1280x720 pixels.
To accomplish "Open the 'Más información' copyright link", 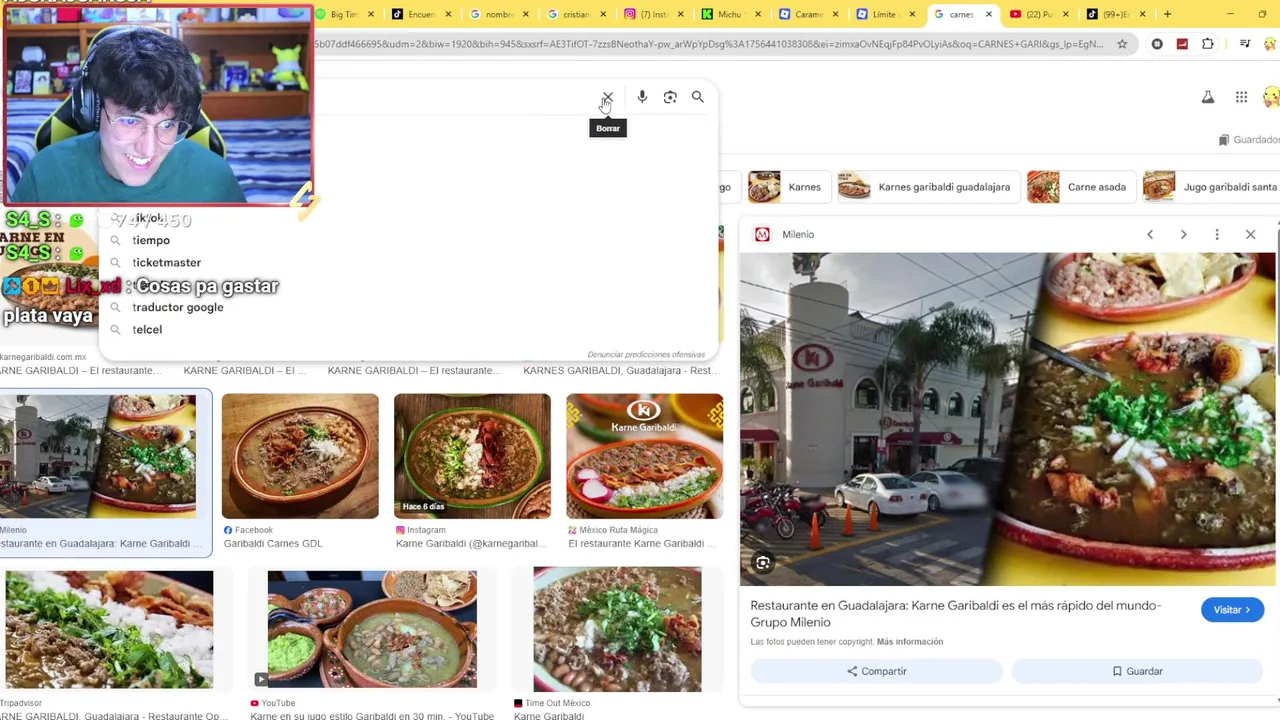I will point(910,642).
